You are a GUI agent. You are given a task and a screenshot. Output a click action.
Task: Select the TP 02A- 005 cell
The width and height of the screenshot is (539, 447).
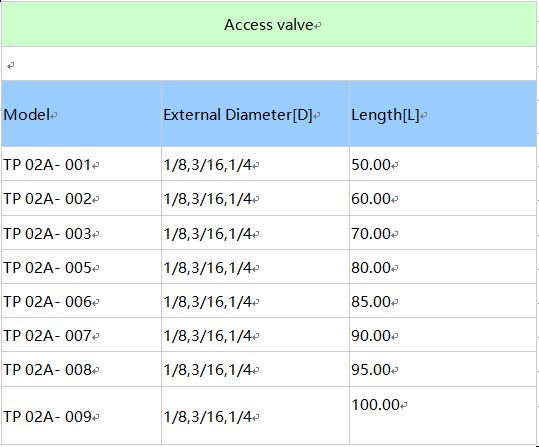[81, 267]
